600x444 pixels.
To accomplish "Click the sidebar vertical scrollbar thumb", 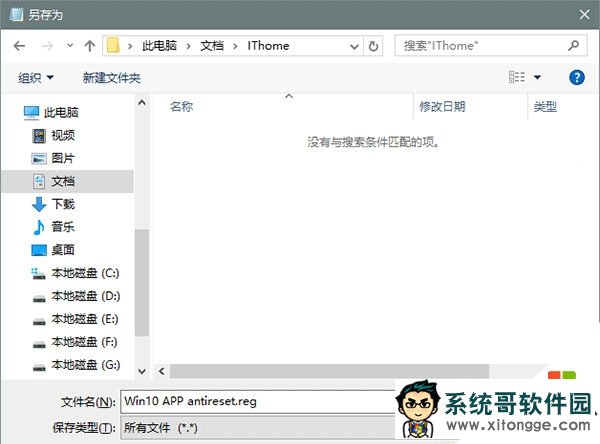I will click(142, 283).
